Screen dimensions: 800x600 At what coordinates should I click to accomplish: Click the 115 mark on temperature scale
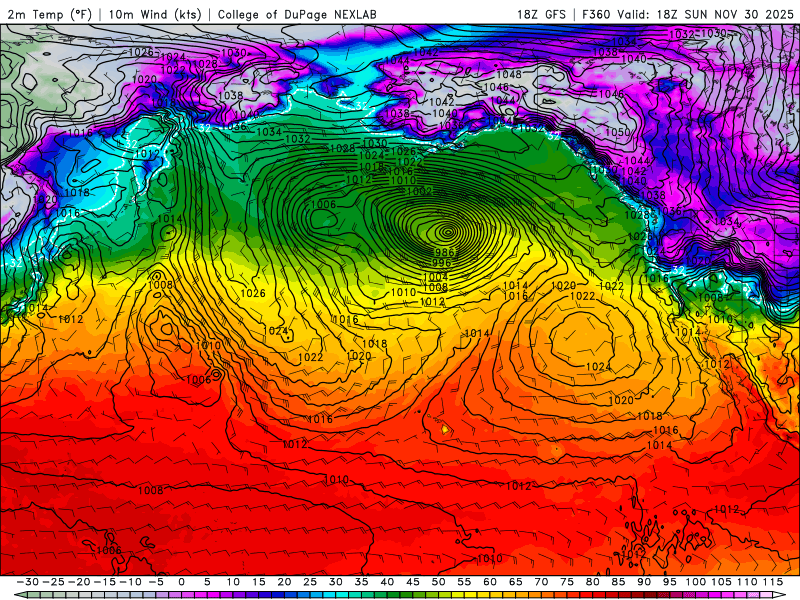[x=772, y=582]
